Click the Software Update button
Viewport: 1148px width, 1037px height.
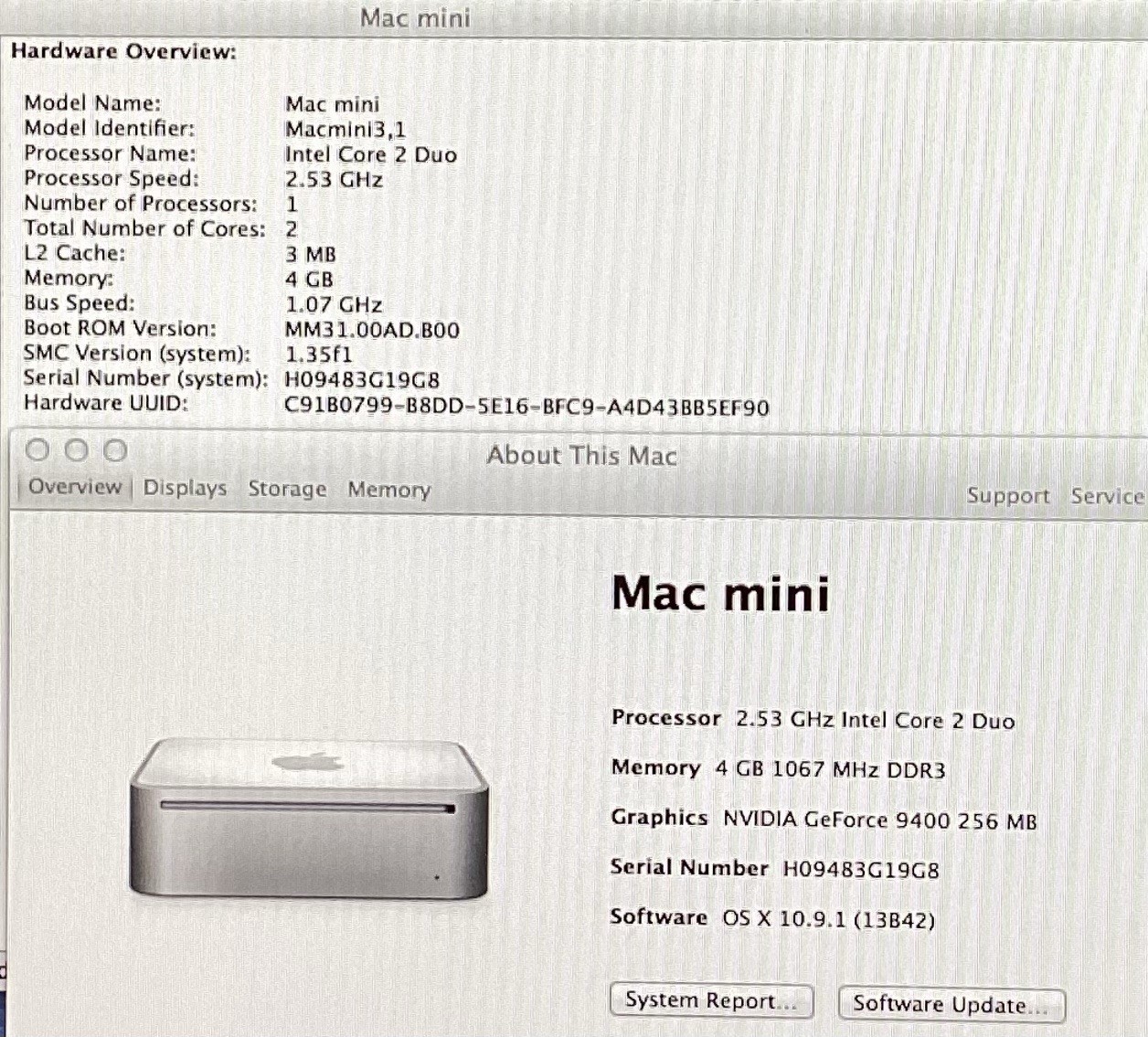click(951, 1004)
